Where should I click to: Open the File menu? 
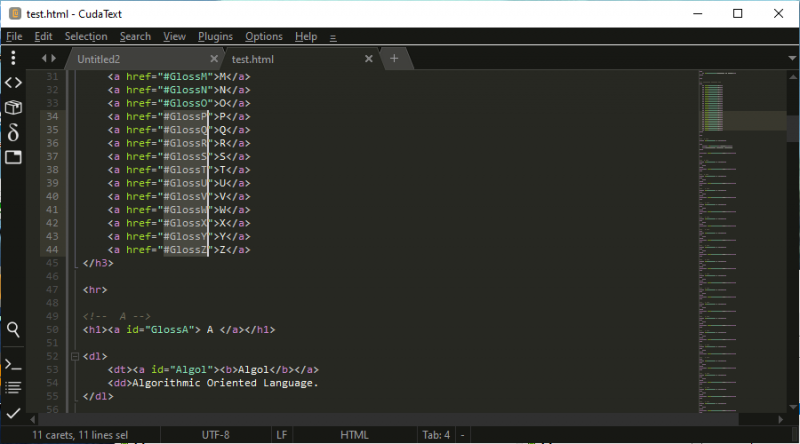[14, 37]
